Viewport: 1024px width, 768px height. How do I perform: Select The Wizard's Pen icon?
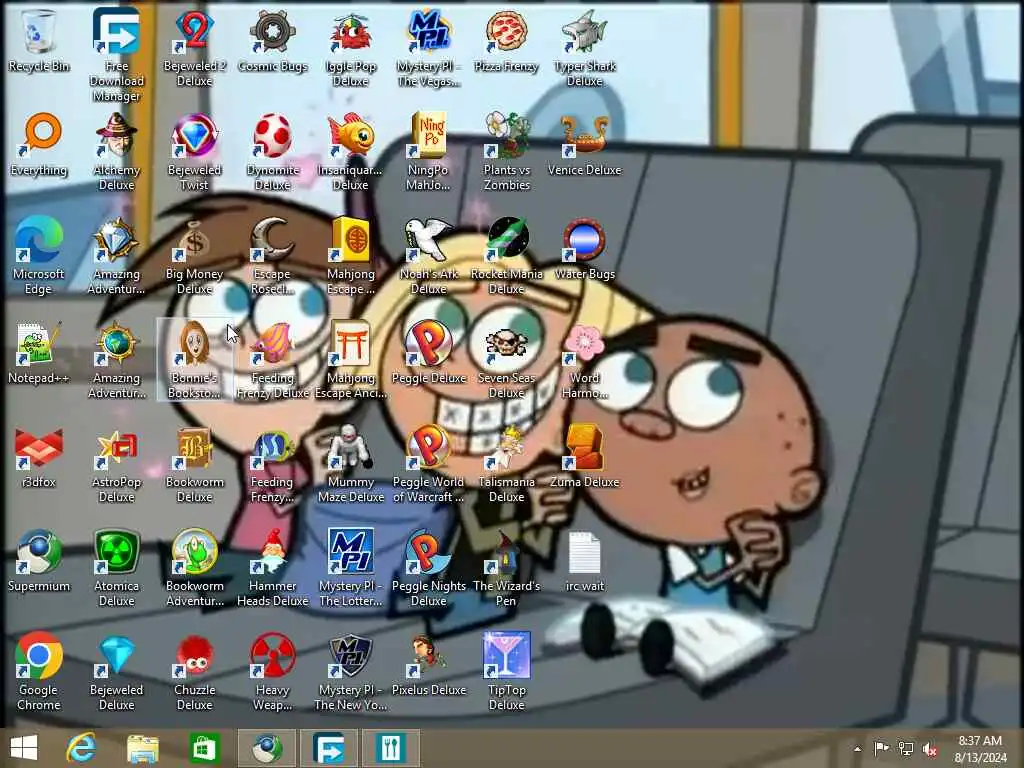506,568
